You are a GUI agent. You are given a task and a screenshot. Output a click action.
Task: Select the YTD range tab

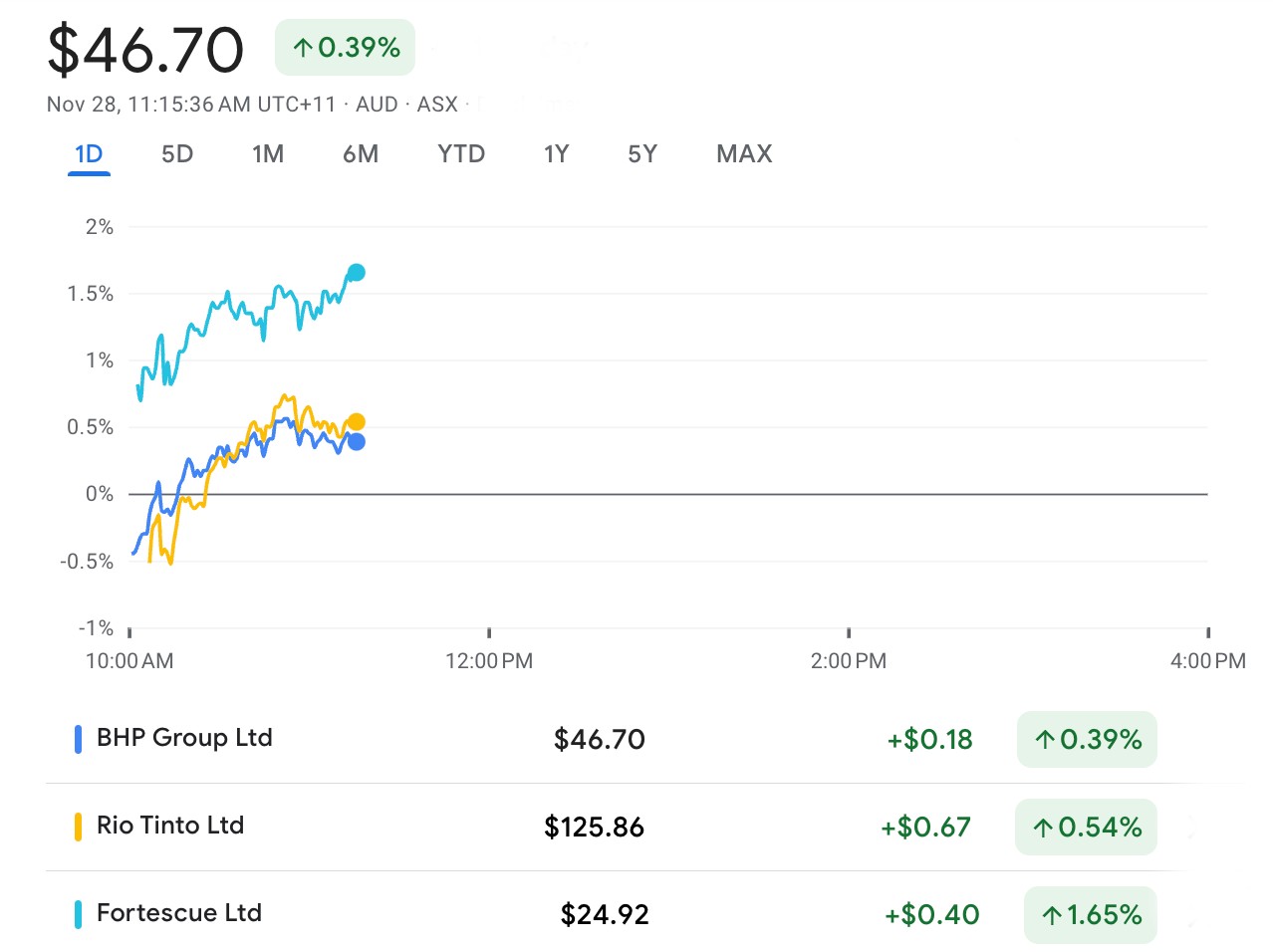pos(461,154)
